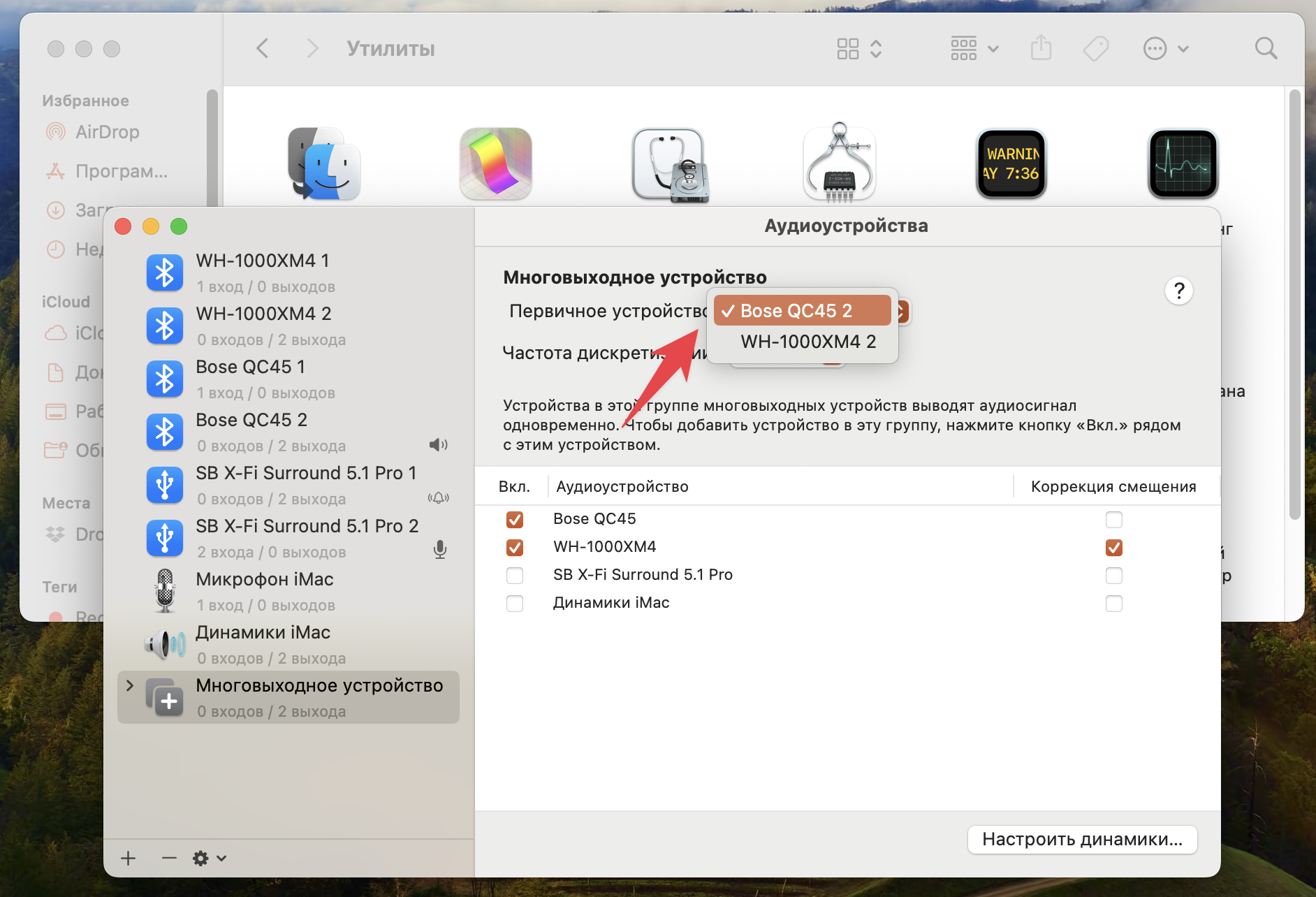This screenshot has height=897, width=1316.
Task: Select Микрофон iMac device in list
Action: (288, 591)
